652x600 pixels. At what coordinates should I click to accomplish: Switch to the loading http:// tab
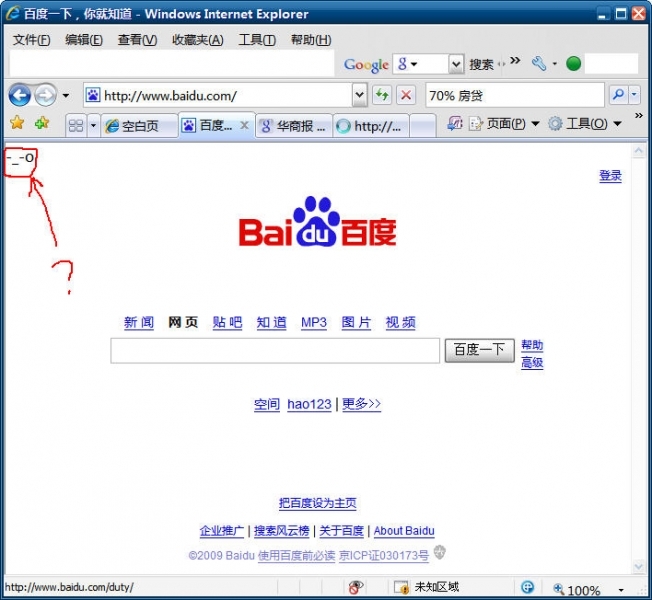[371, 126]
